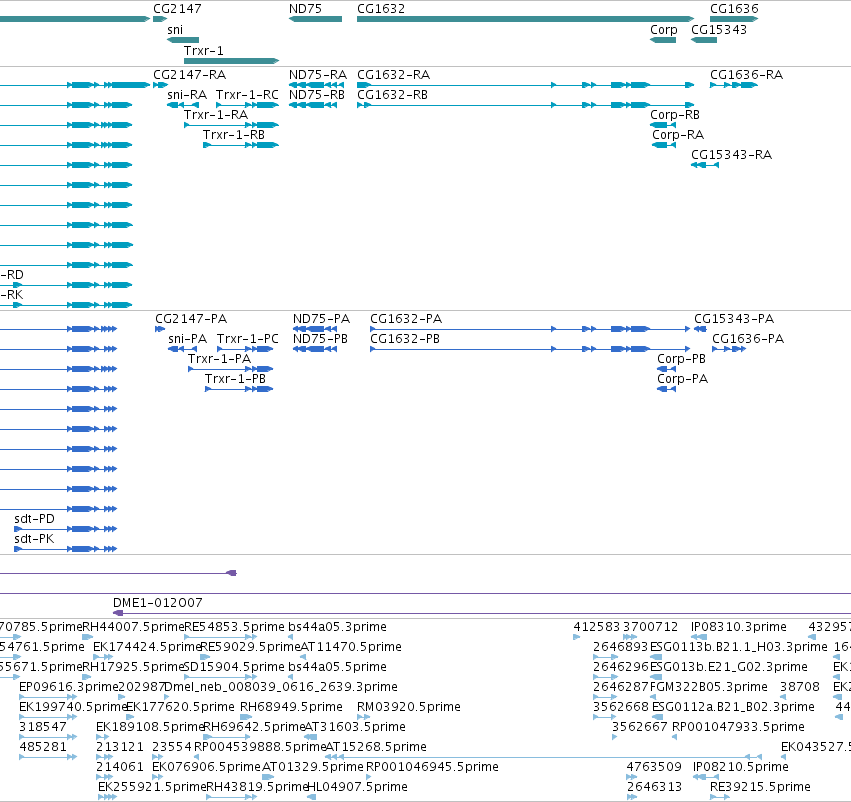This screenshot has height=802, width=851.
Task: Click the sdt-PD protein label
Action: [x=34, y=519]
